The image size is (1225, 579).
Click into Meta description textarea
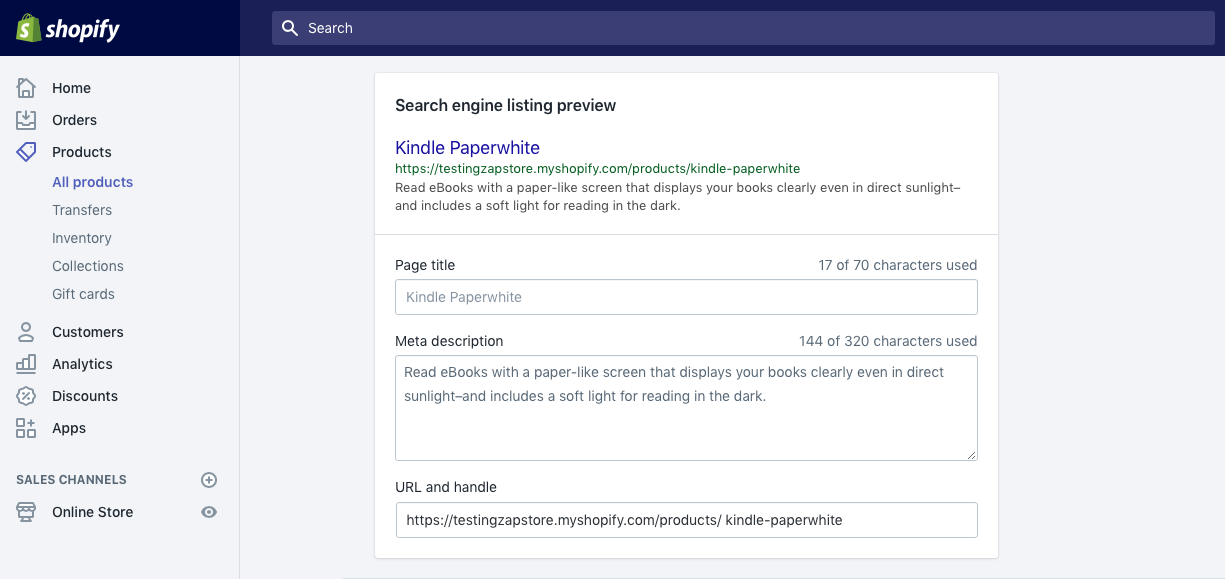pyautogui.click(x=686, y=408)
